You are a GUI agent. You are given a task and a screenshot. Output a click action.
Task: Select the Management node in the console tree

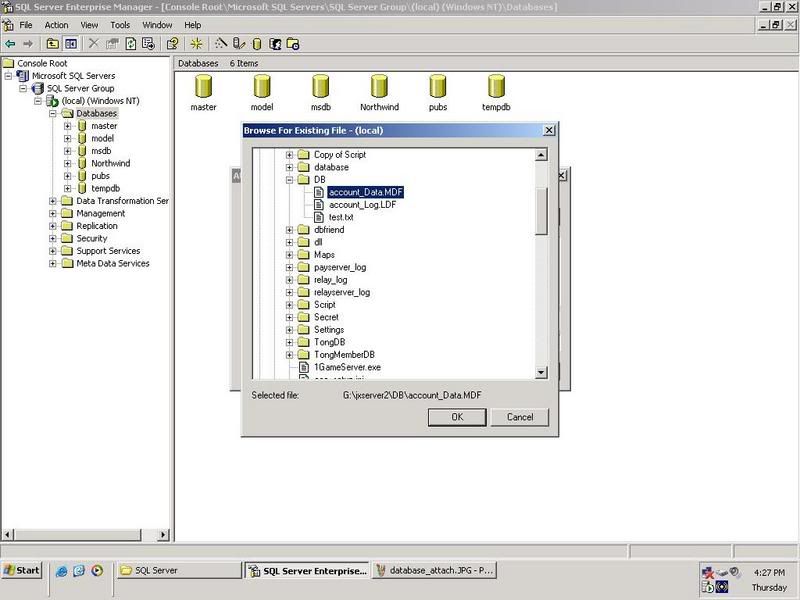(x=101, y=213)
